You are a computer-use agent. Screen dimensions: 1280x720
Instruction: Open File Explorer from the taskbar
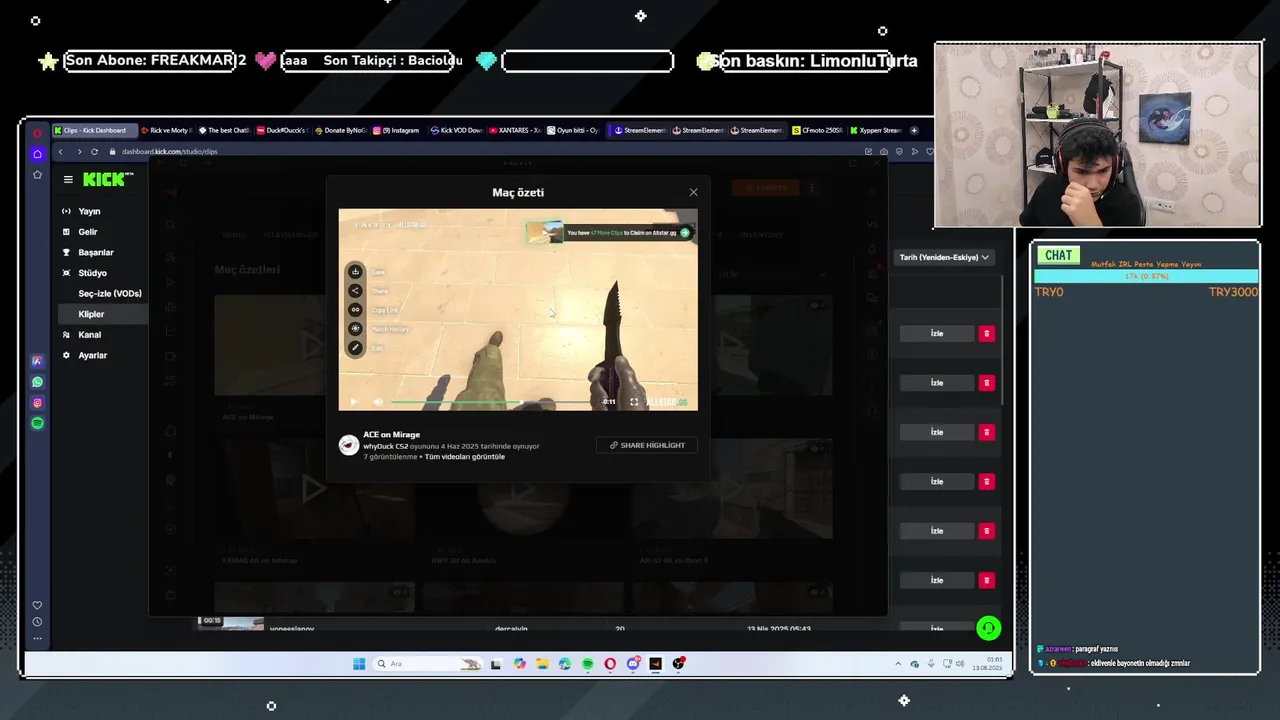(542, 664)
